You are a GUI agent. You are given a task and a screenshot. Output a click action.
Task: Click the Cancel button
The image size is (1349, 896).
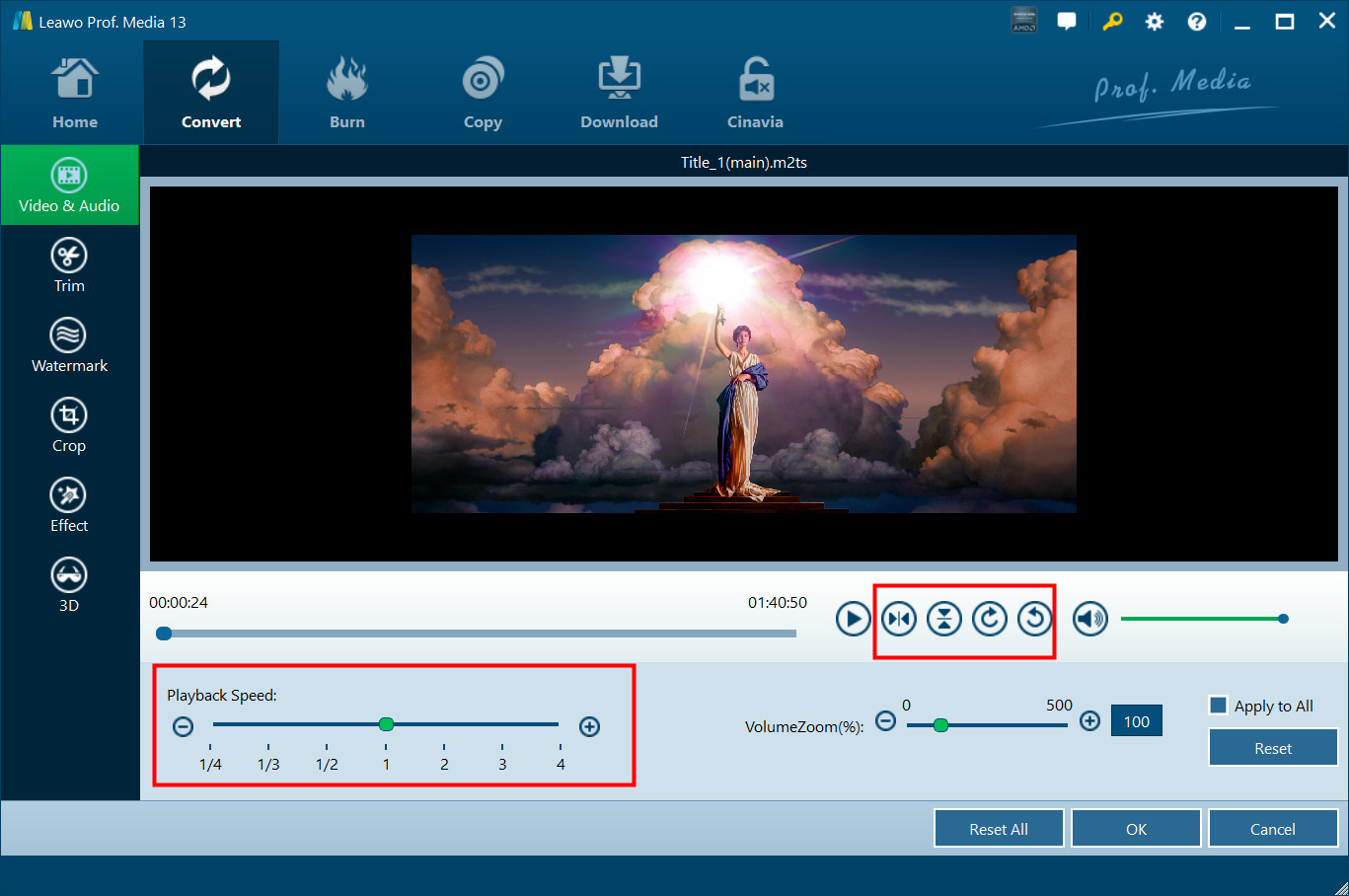pos(1273,829)
